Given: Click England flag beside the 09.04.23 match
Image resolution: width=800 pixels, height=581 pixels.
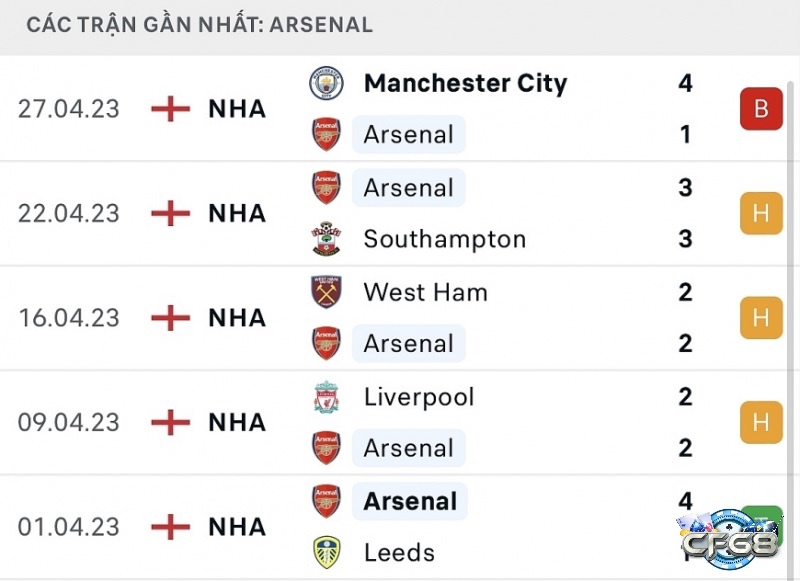Looking at the screenshot, I should click(x=171, y=422).
